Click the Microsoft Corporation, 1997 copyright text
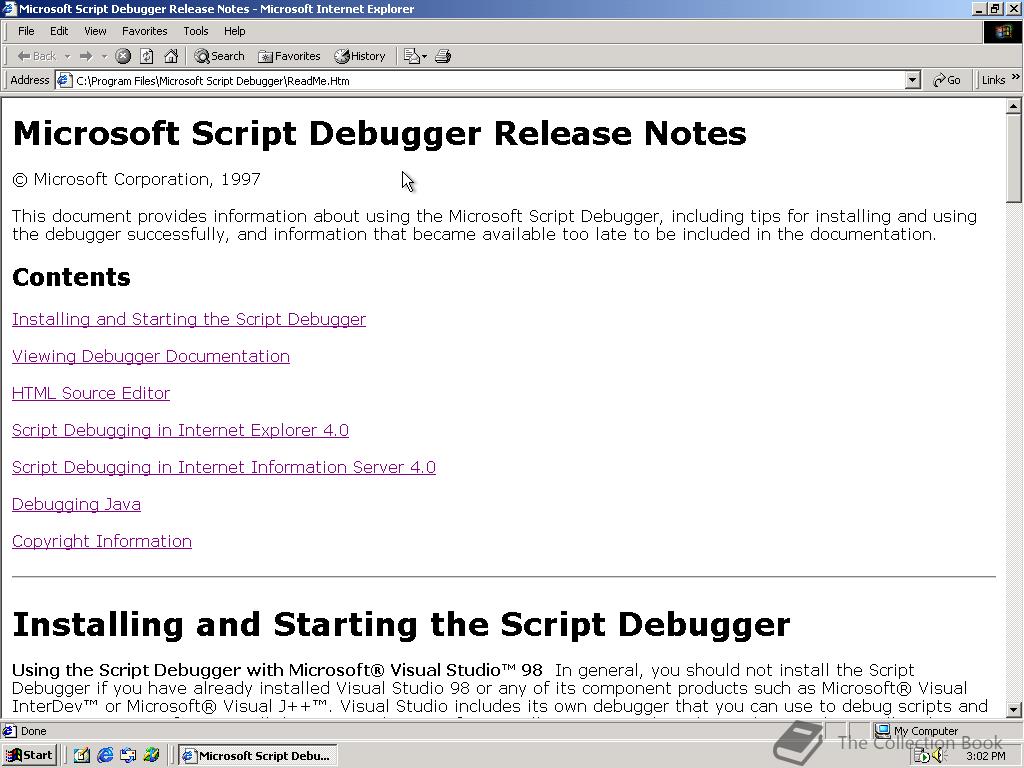 coord(136,180)
